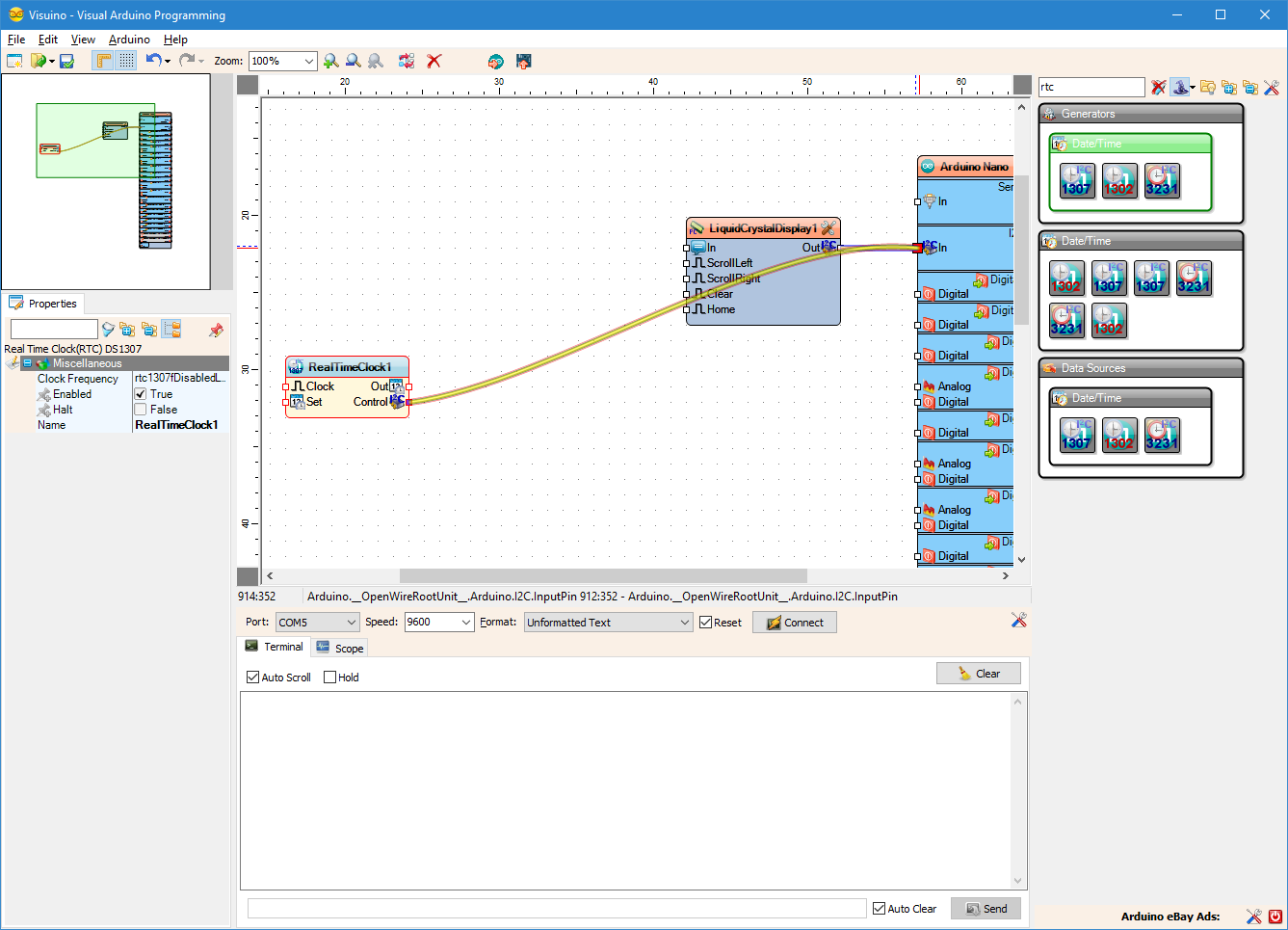Image resolution: width=1288 pixels, height=930 pixels.
Task: Select DS3231 RTC in Generators group
Action: (1162, 180)
